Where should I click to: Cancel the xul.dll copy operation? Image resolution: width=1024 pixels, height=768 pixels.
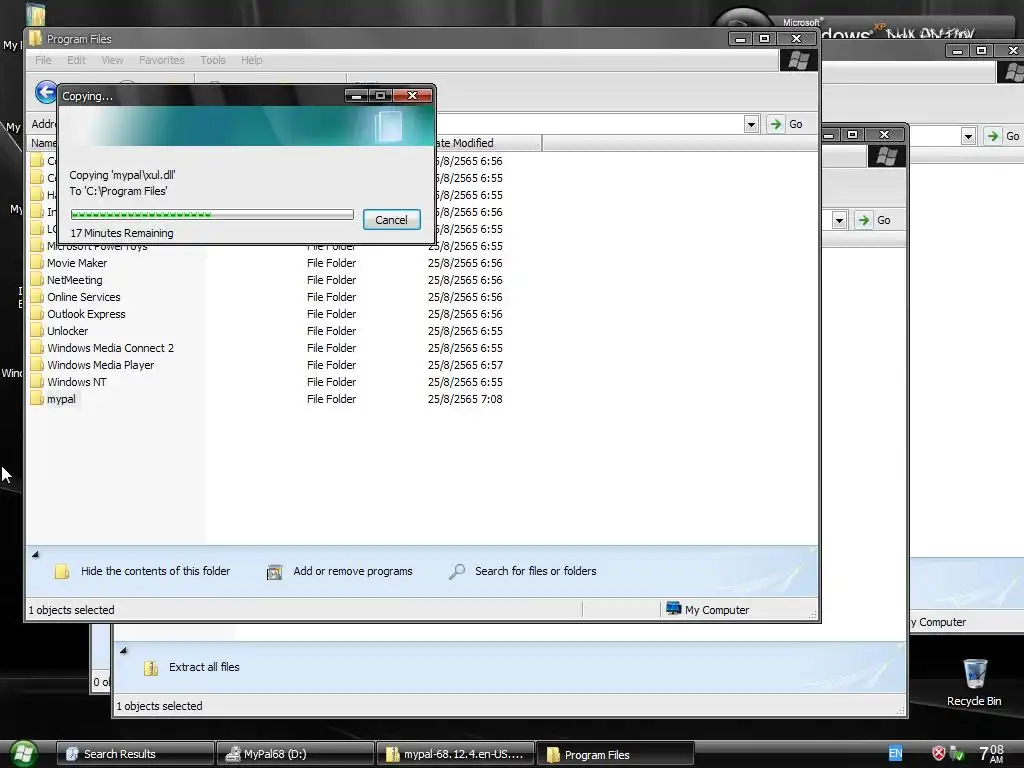coord(391,220)
